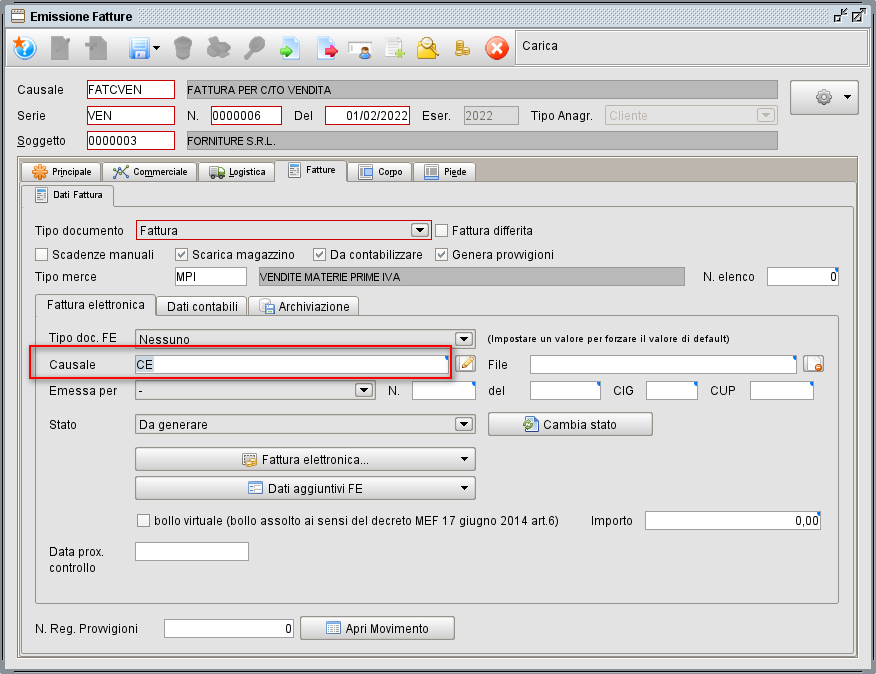Disable the Genera provvigioni checkbox
Screen dimensions: 876x674
pos(441,254)
